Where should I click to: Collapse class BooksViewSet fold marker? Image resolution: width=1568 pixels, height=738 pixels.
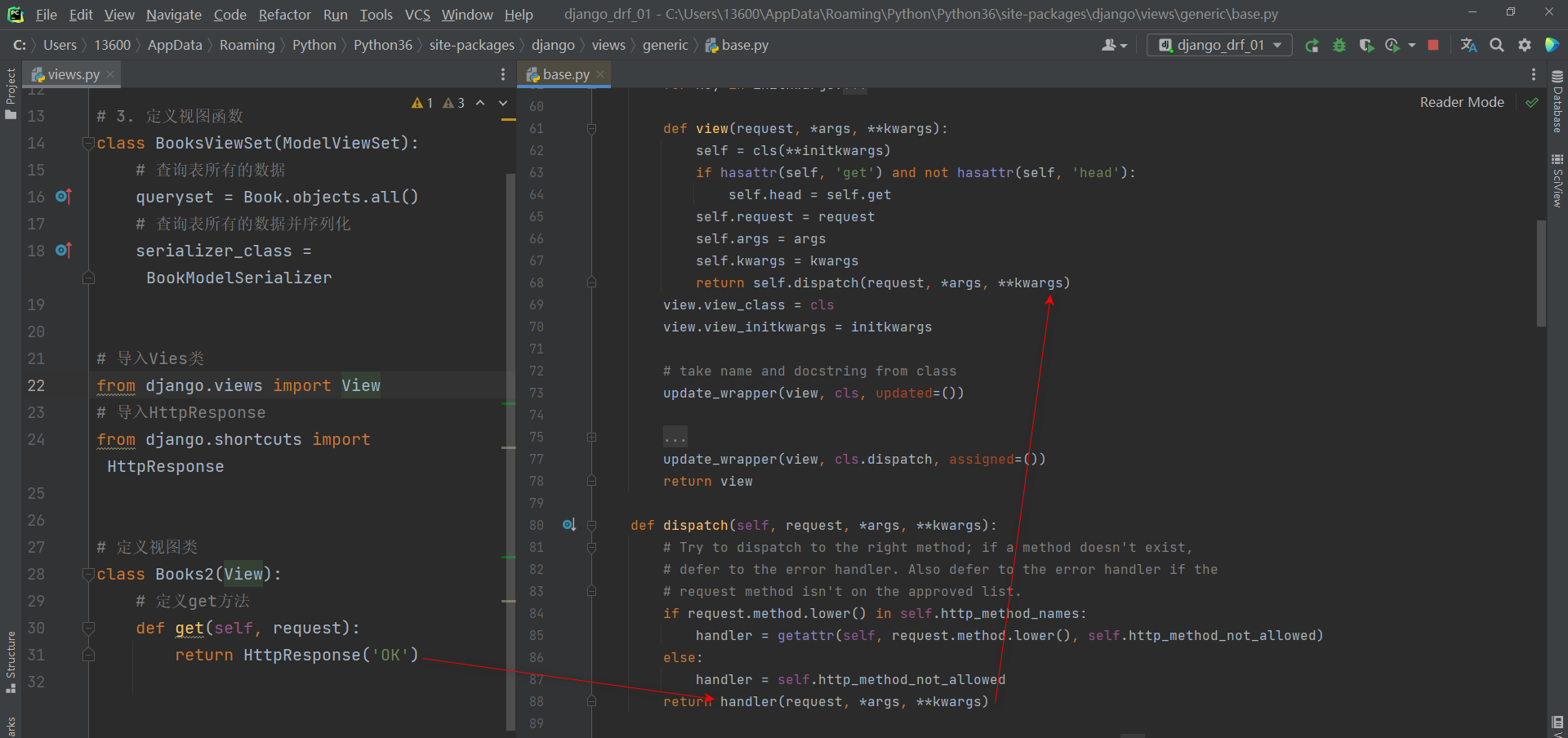[88, 143]
